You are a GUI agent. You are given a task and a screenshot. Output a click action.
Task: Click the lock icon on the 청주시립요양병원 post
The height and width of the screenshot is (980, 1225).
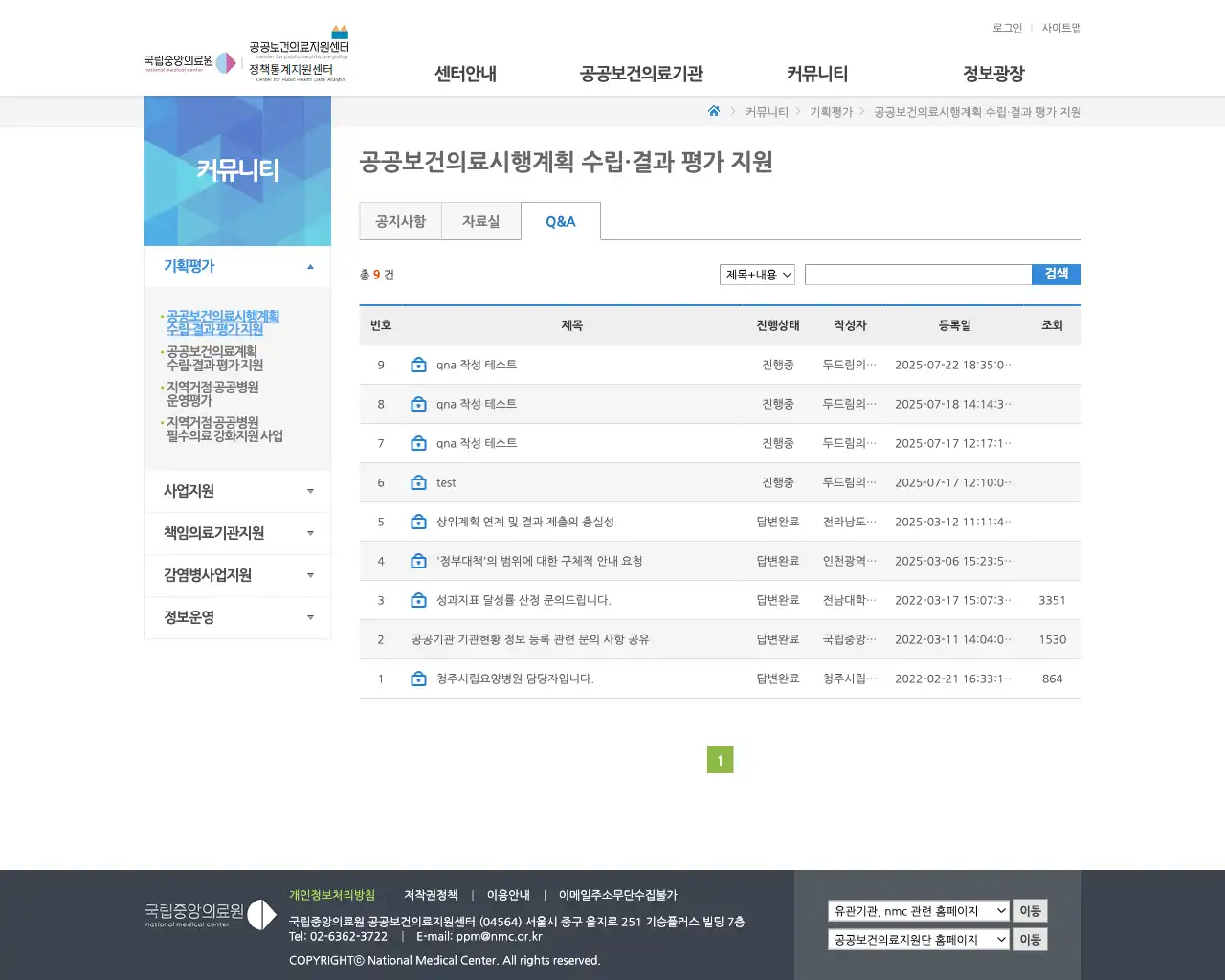click(418, 679)
